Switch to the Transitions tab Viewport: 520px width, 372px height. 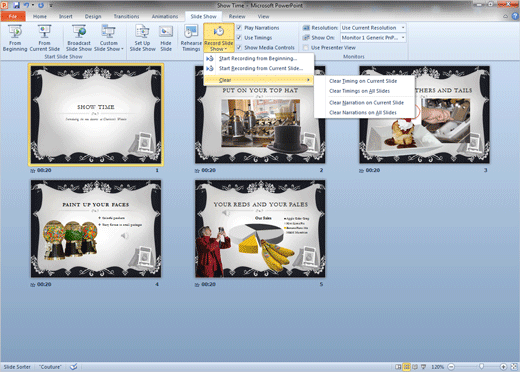click(x=126, y=16)
